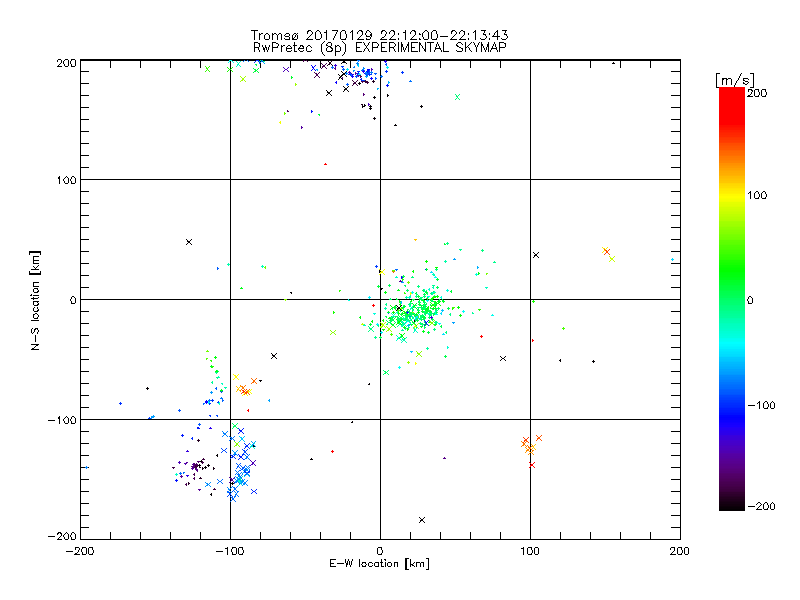Click the '[m/s]' unit label above colorbar

[735, 80]
